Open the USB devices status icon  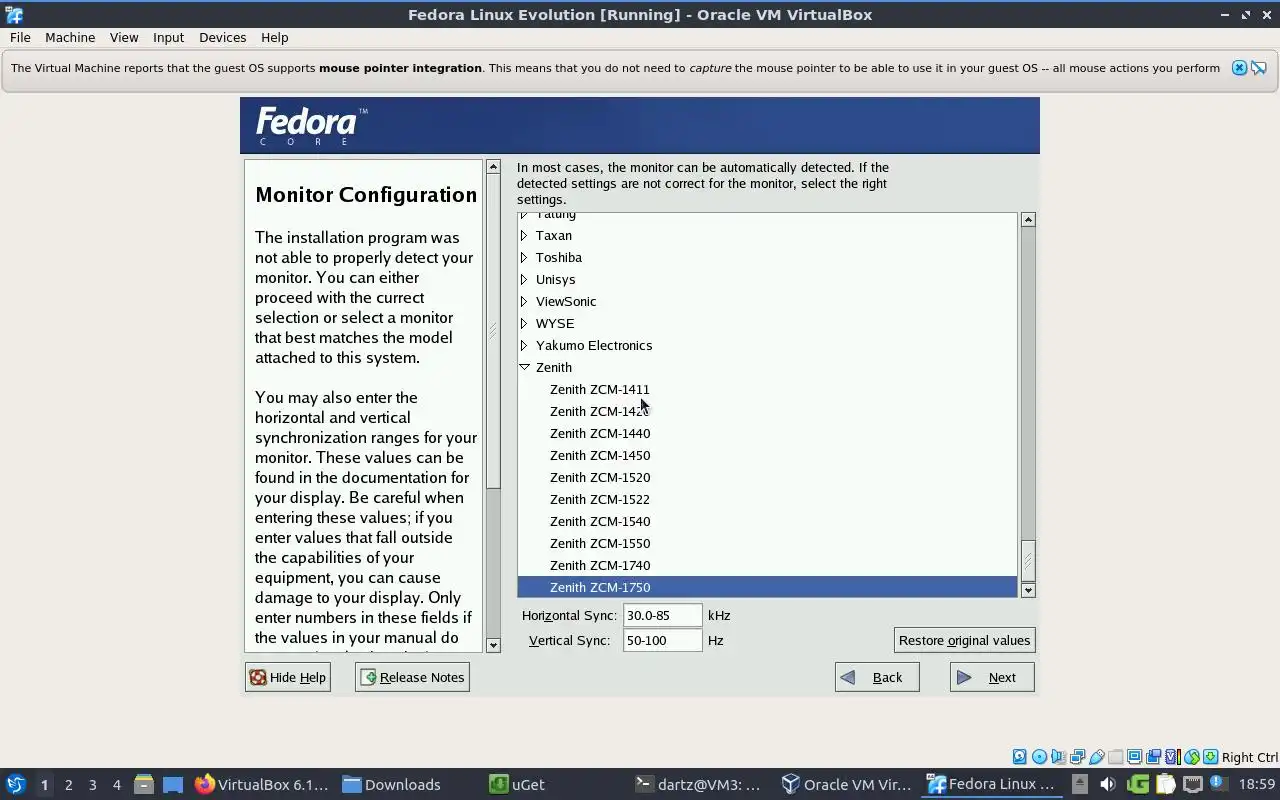point(1097,757)
